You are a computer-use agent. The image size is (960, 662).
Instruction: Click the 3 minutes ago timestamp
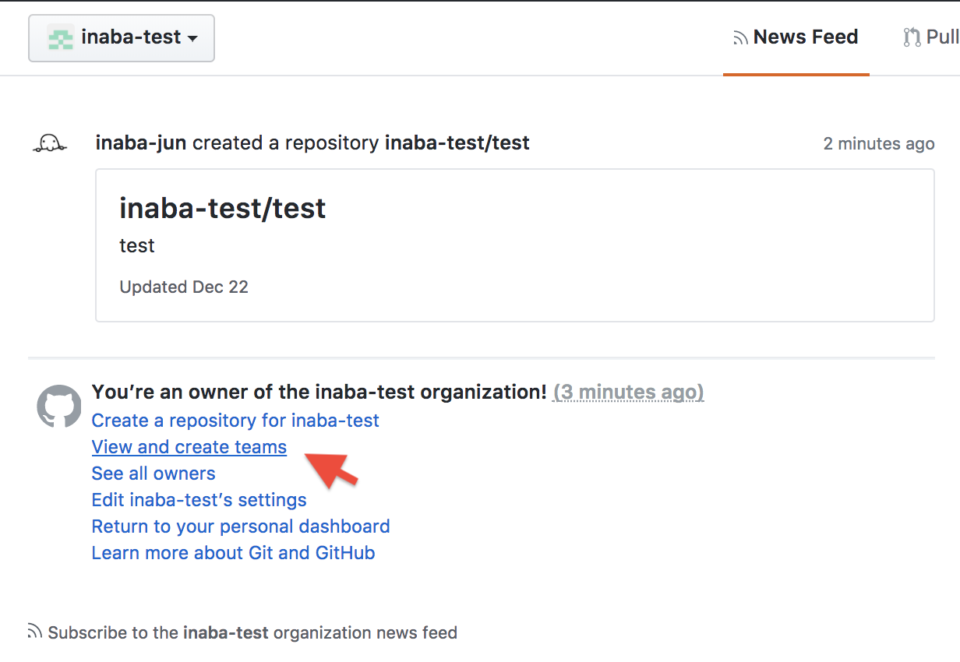click(628, 392)
